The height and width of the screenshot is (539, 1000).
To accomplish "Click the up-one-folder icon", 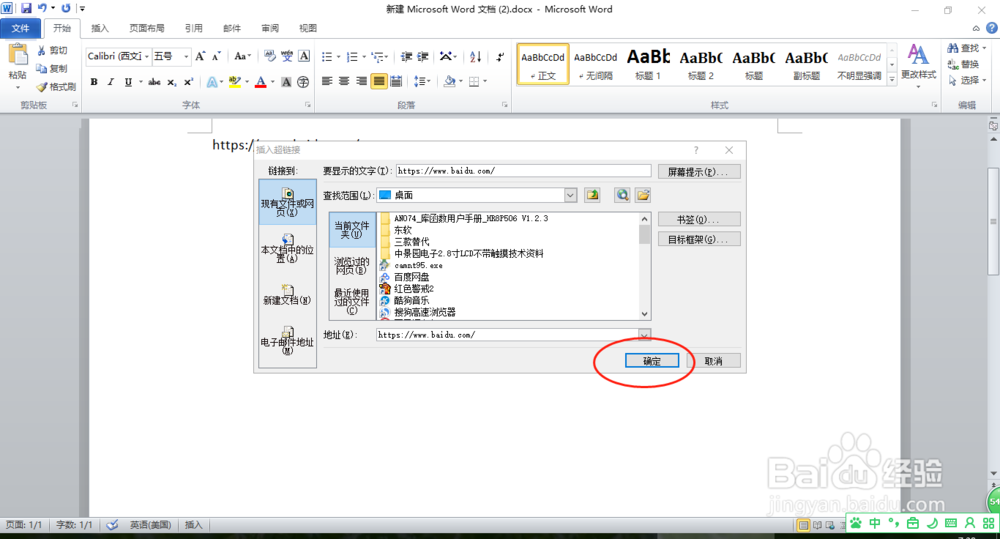I will point(592,195).
